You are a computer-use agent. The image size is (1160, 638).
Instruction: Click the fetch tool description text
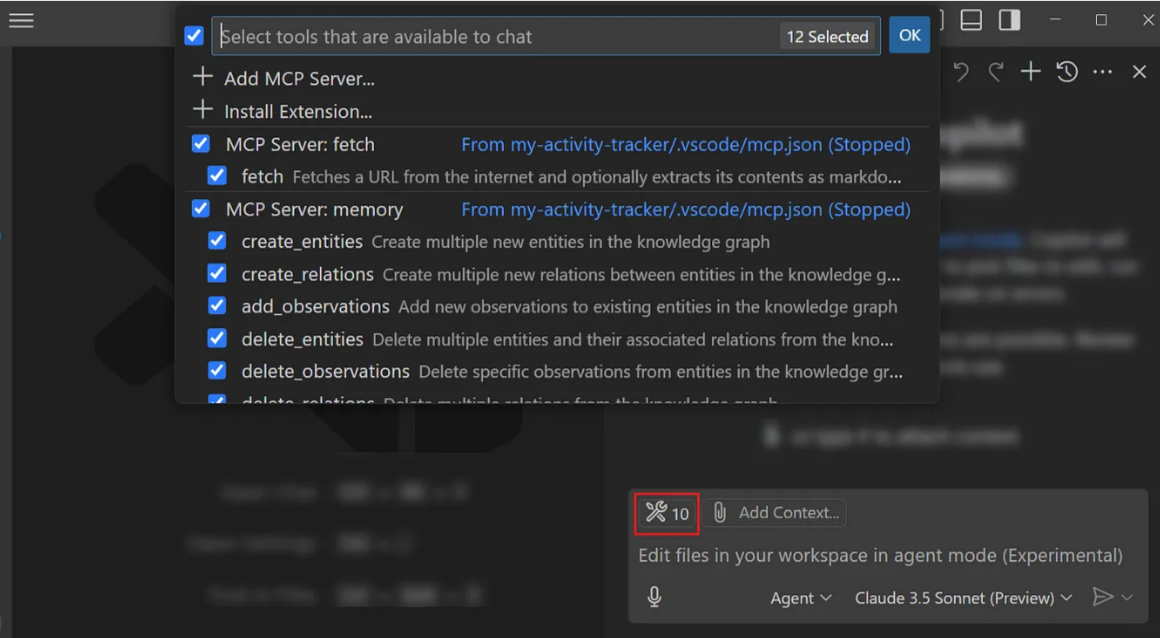pos(597,177)
